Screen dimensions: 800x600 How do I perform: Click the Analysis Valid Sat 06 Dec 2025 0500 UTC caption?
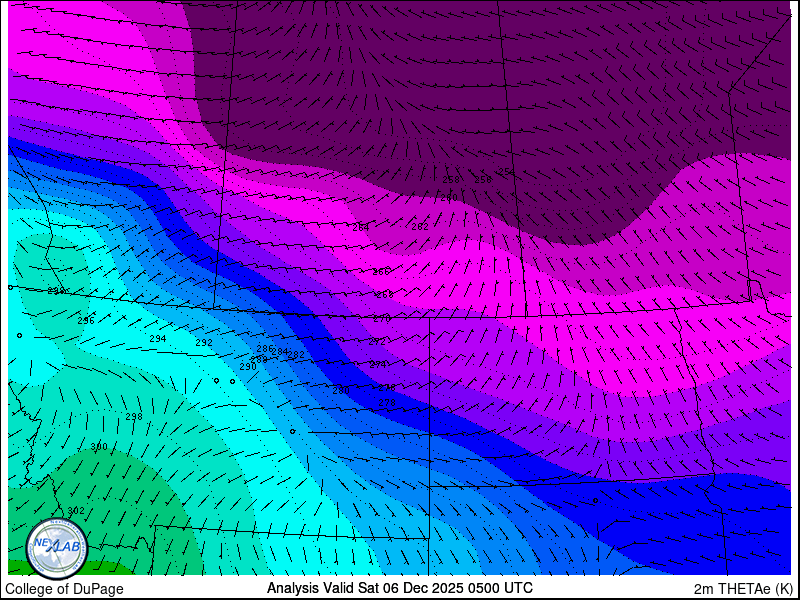[399, 587]
